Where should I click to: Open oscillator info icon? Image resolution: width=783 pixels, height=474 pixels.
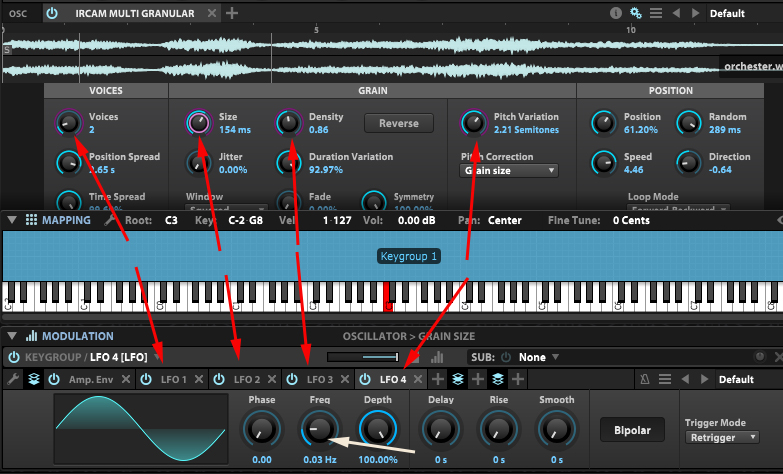pyautogui.click(x=616, y=13)
